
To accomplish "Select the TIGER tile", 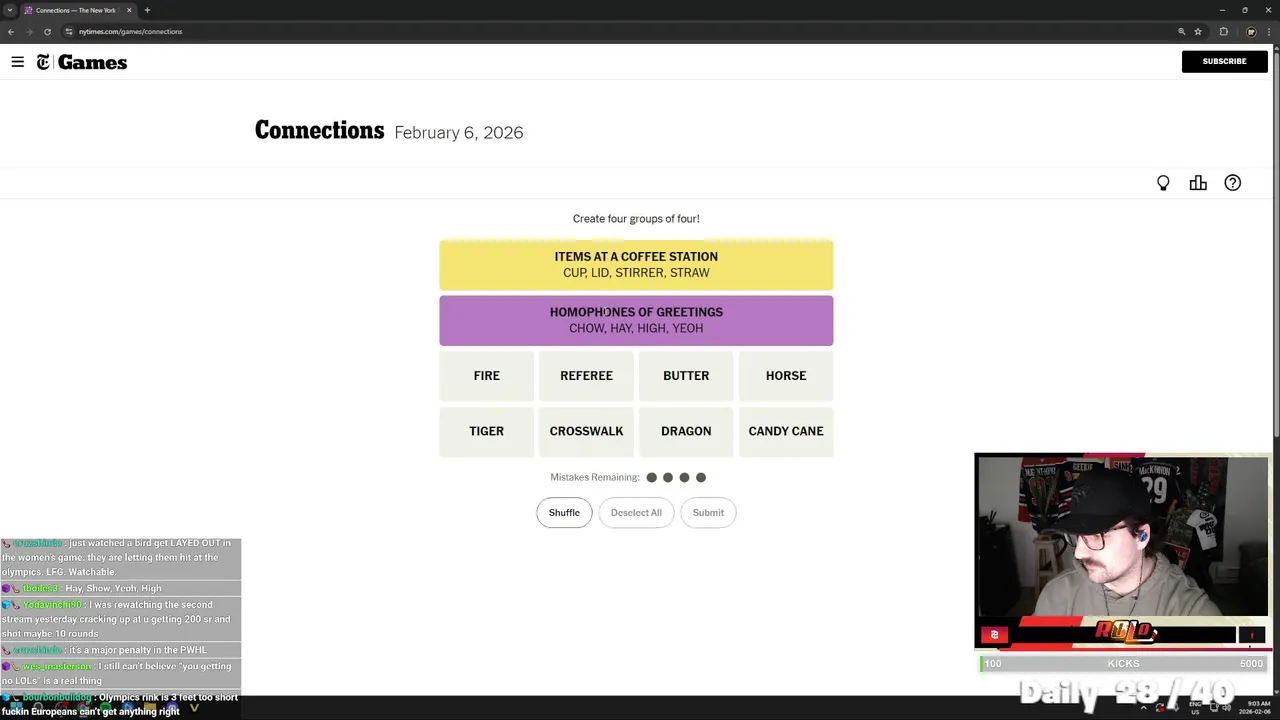I will coord(487,431).
